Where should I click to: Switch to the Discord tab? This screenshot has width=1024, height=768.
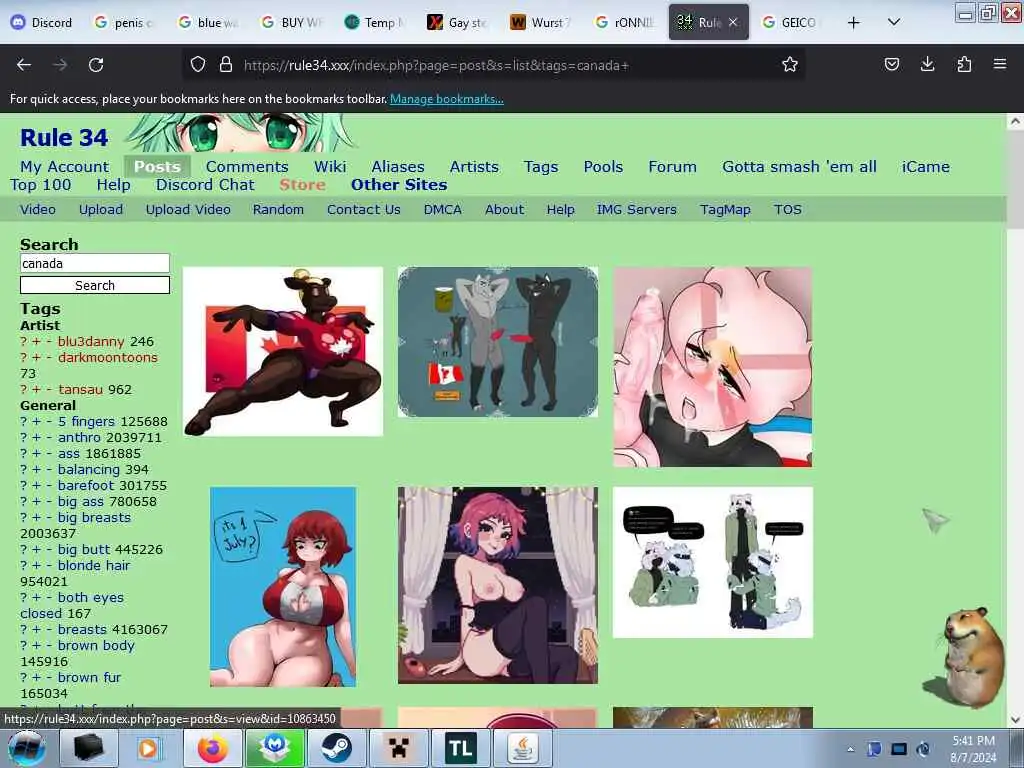42,23
